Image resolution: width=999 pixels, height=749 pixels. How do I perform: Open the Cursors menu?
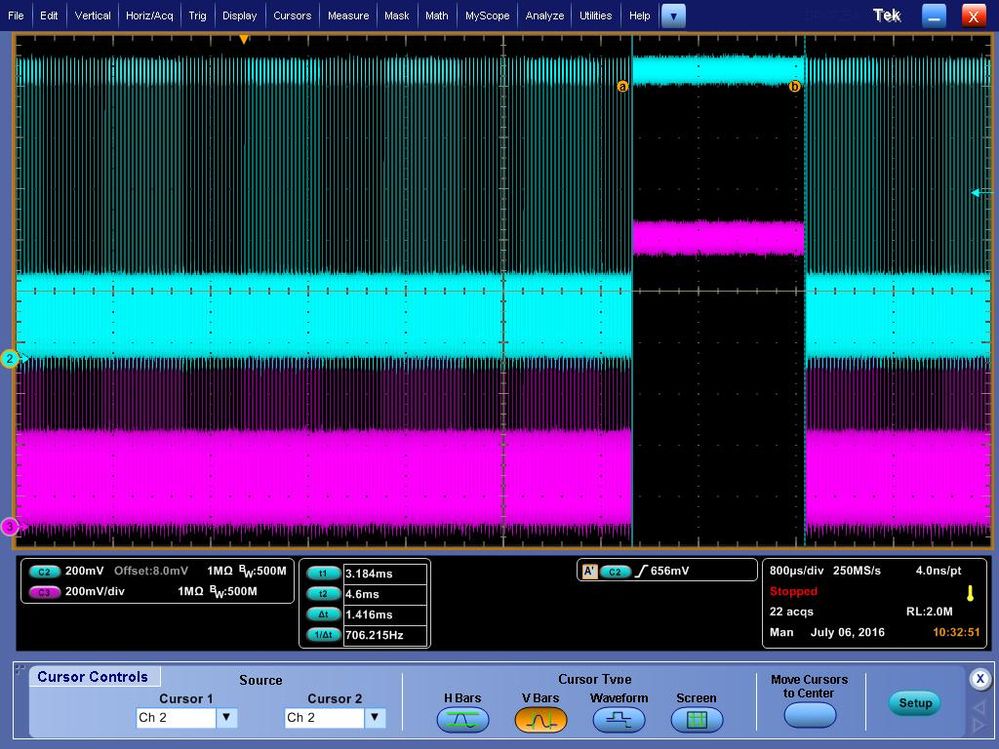[292, 15]
